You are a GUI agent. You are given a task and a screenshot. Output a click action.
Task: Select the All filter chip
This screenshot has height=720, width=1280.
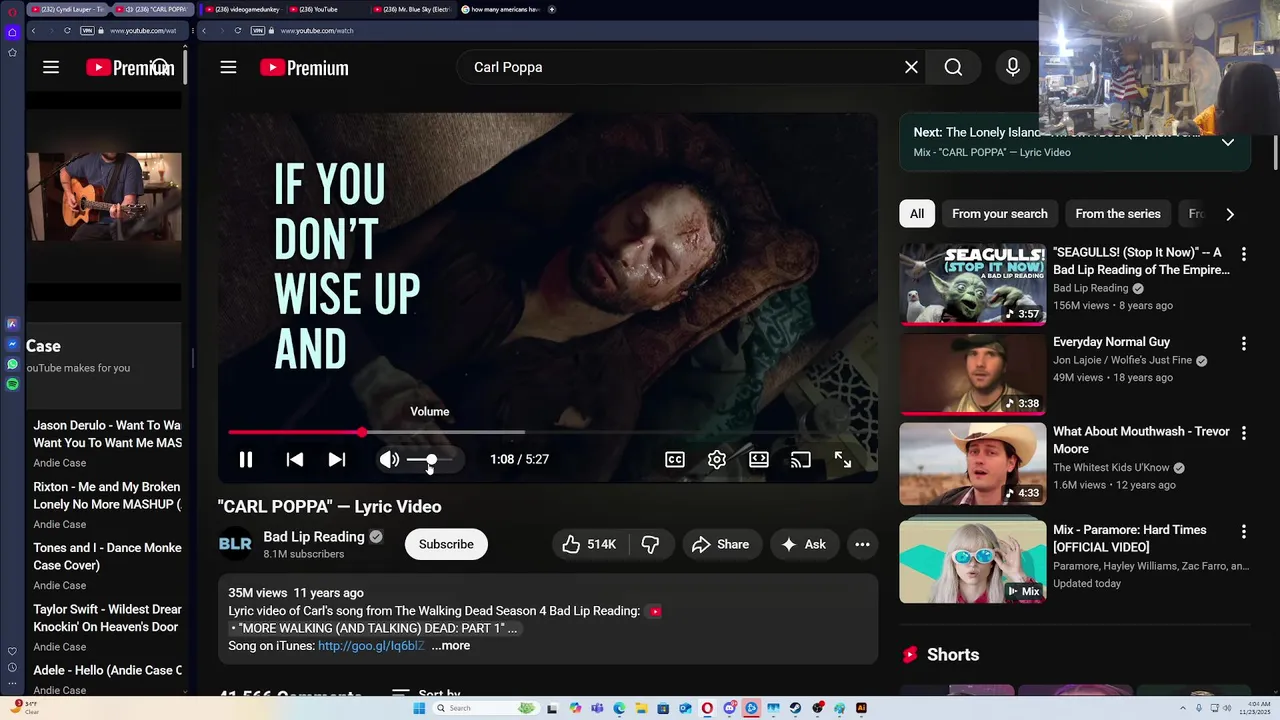click(x=917, y=214)
